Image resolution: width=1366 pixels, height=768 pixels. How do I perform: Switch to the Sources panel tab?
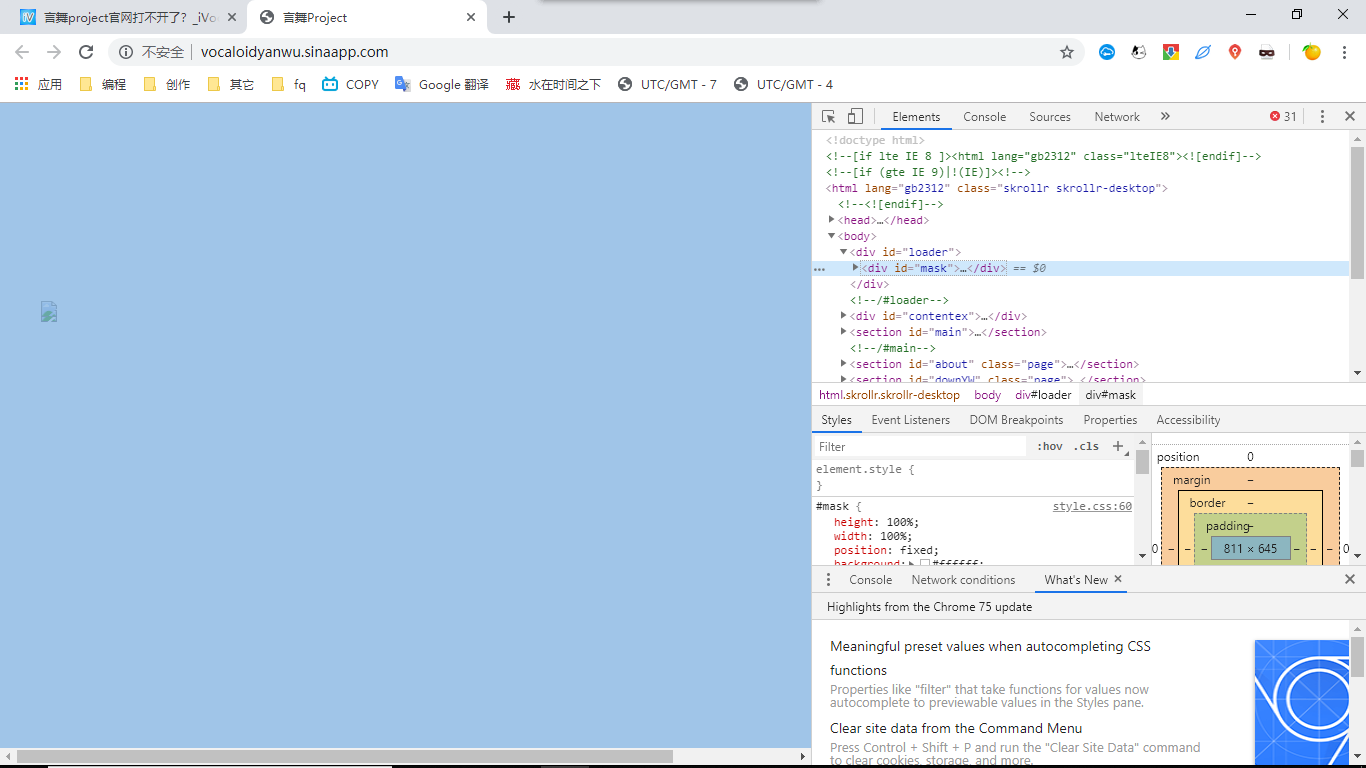coord(1050,117)
